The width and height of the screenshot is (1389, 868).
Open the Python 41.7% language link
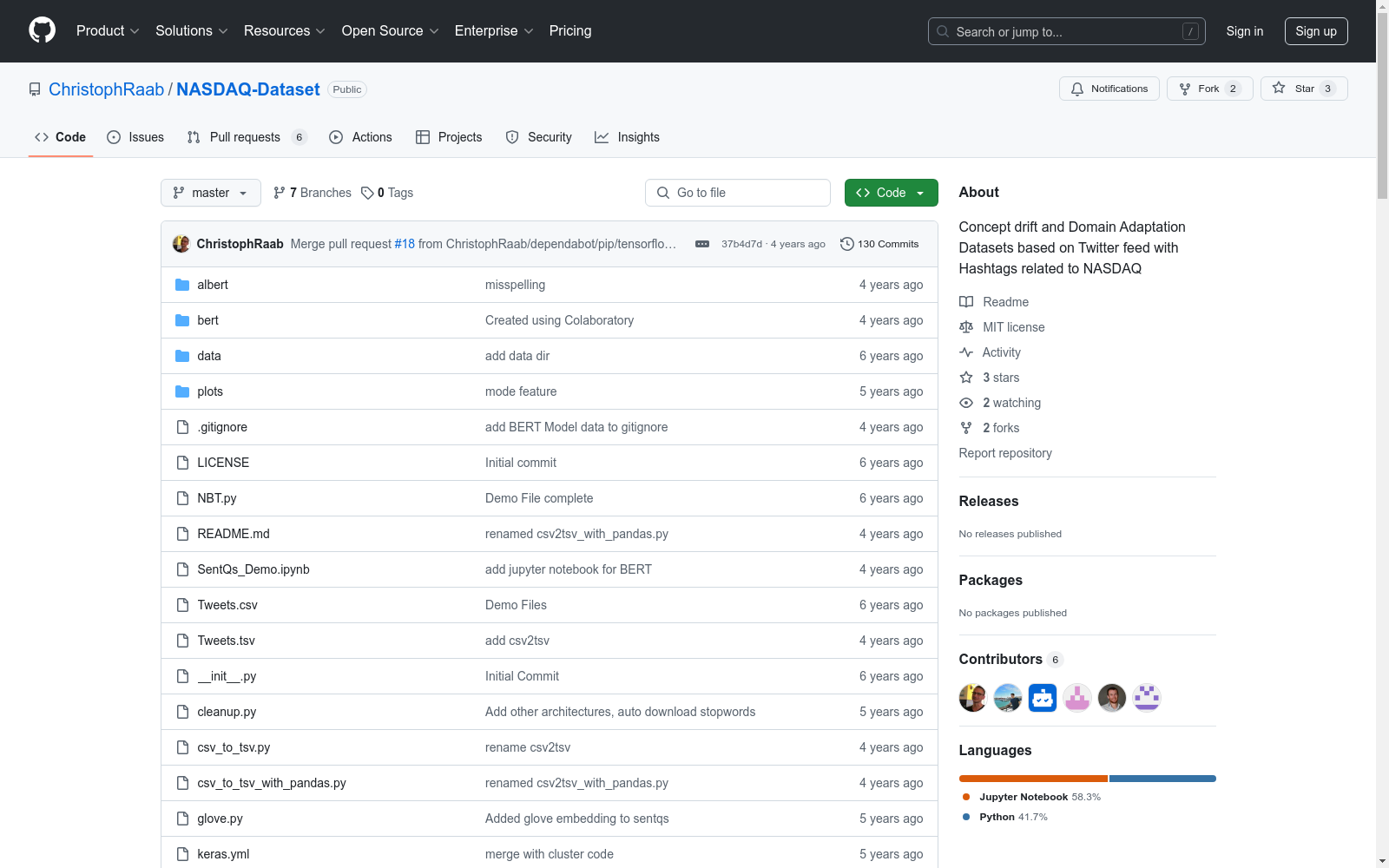[x=1005, y=817]
